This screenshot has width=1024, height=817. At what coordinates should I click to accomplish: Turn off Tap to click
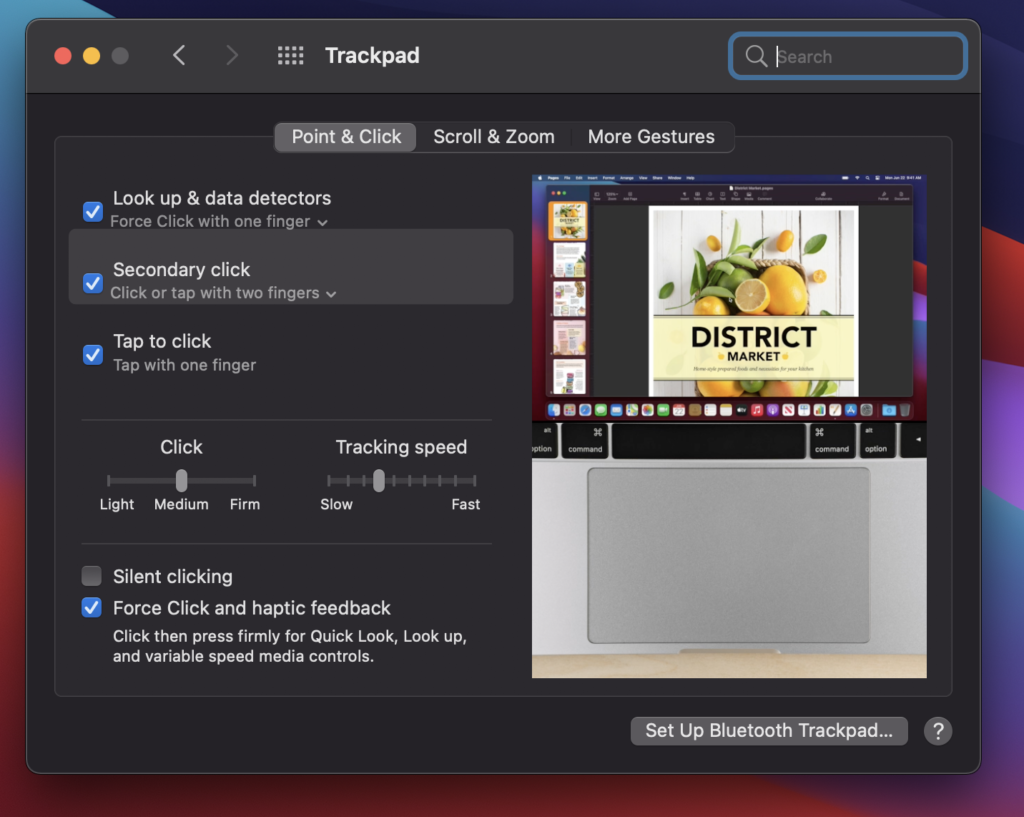click(93, 355)
